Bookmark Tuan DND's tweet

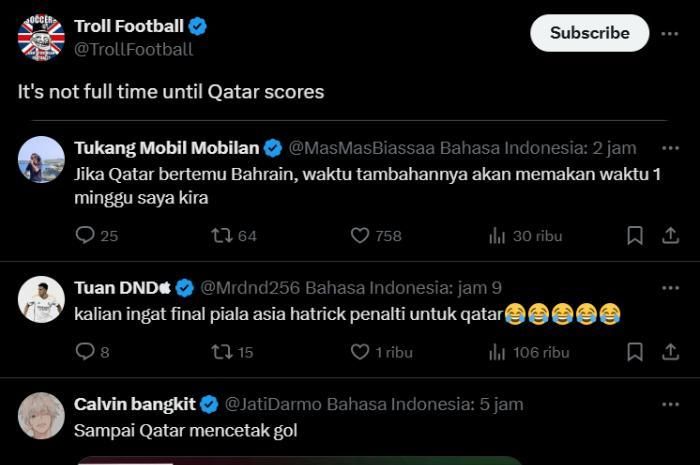click(x=634, y=351)
